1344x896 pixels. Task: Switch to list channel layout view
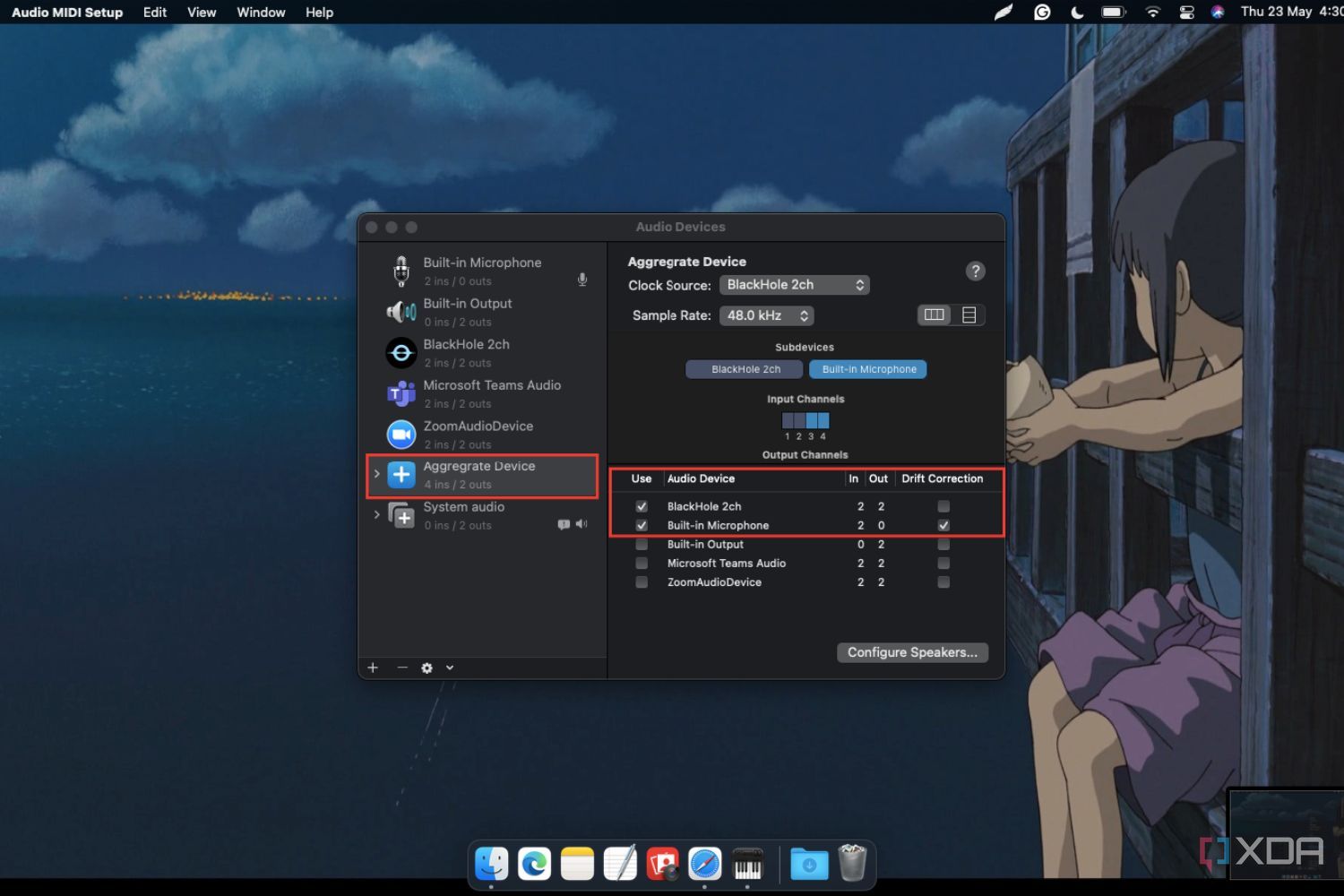(x=969, y=314)
